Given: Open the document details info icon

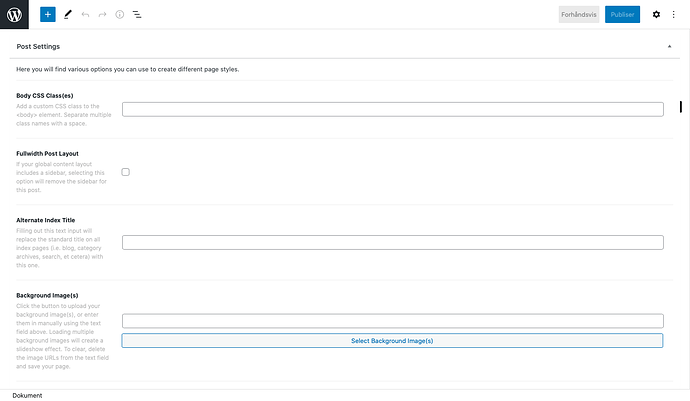Looking at the screenshot, I should tap(119, 15).
